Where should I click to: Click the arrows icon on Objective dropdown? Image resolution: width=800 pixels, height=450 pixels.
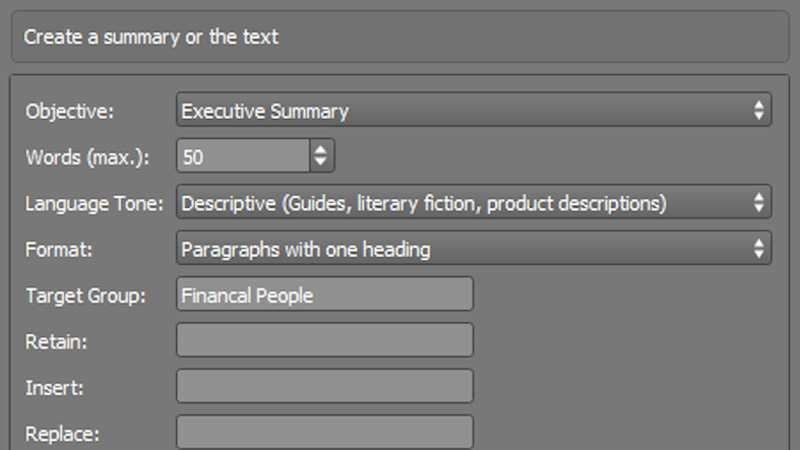[759, 111]
